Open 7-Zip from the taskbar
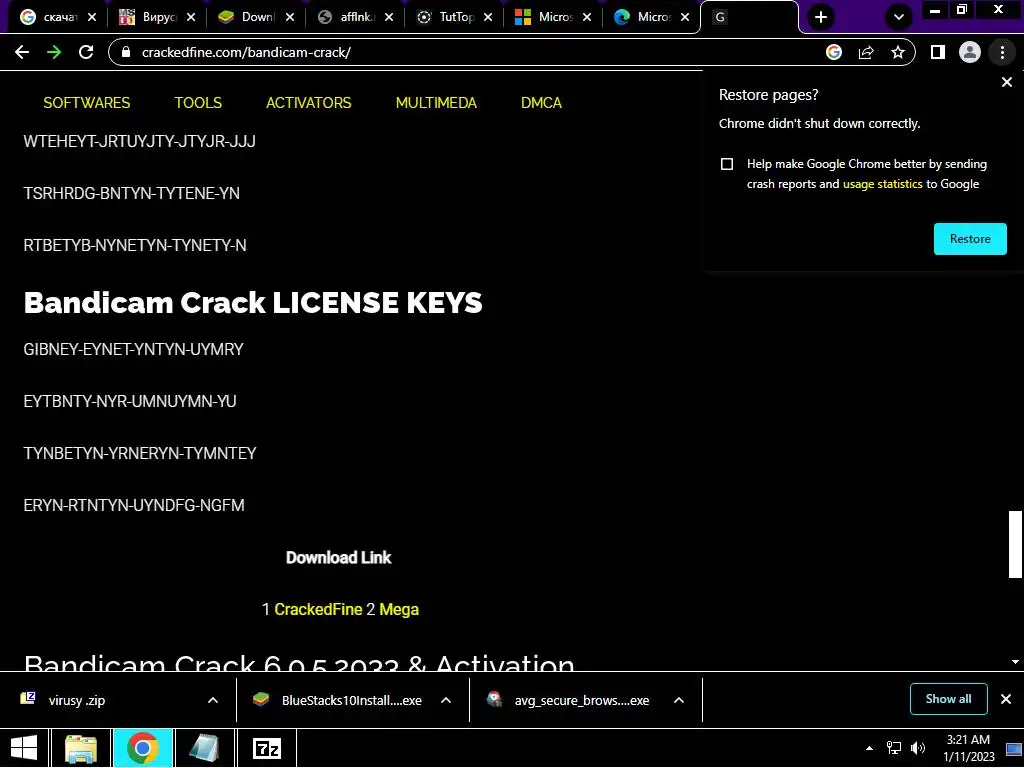 tap(266, 748)
